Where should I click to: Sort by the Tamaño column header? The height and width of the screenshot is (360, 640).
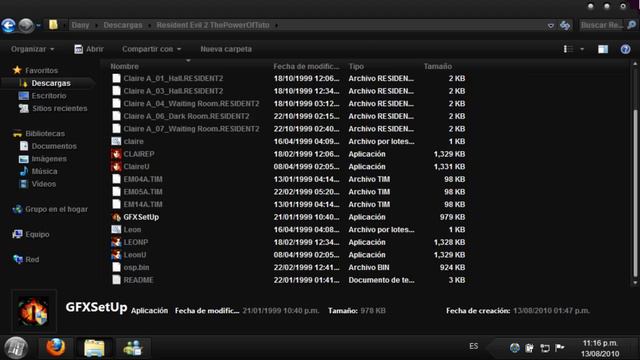point(438,66)
